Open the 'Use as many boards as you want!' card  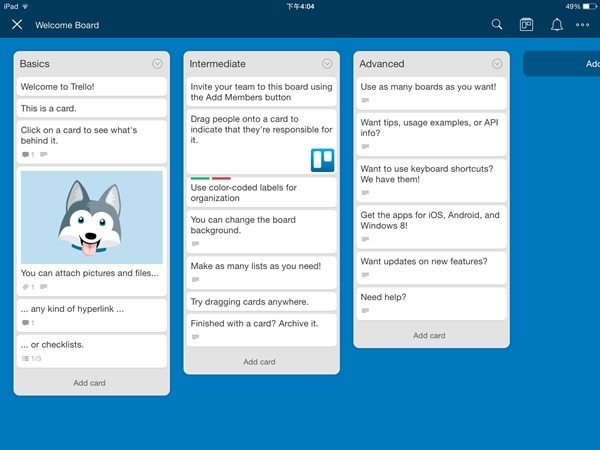(431, 93)
